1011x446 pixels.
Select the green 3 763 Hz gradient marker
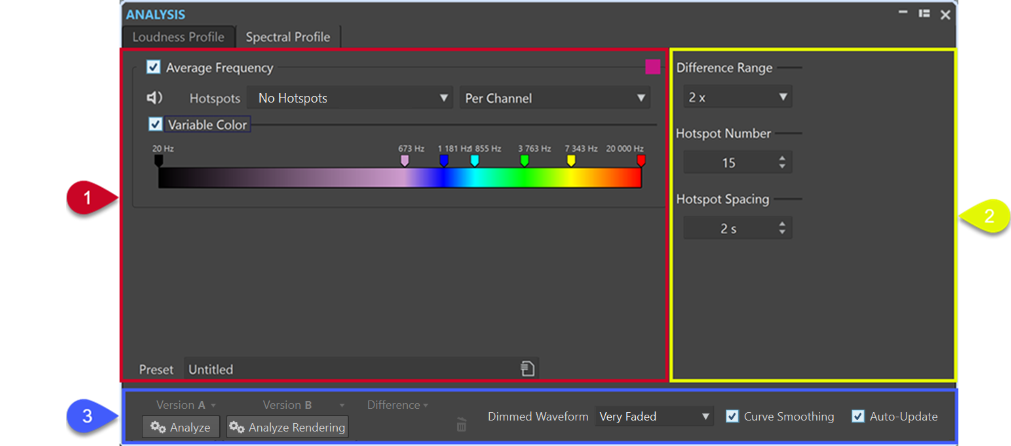(524, 160)
